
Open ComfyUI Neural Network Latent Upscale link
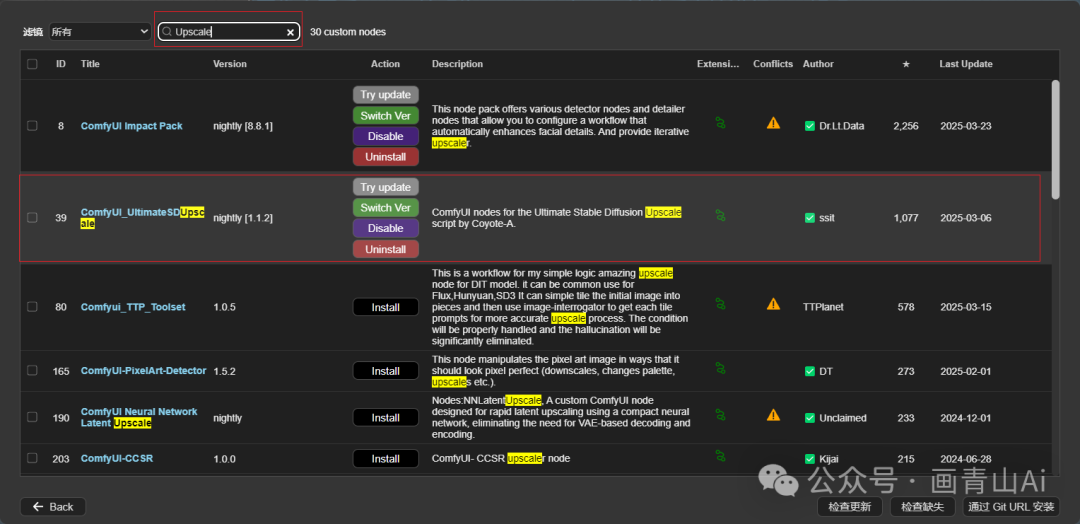coord(139,417)
